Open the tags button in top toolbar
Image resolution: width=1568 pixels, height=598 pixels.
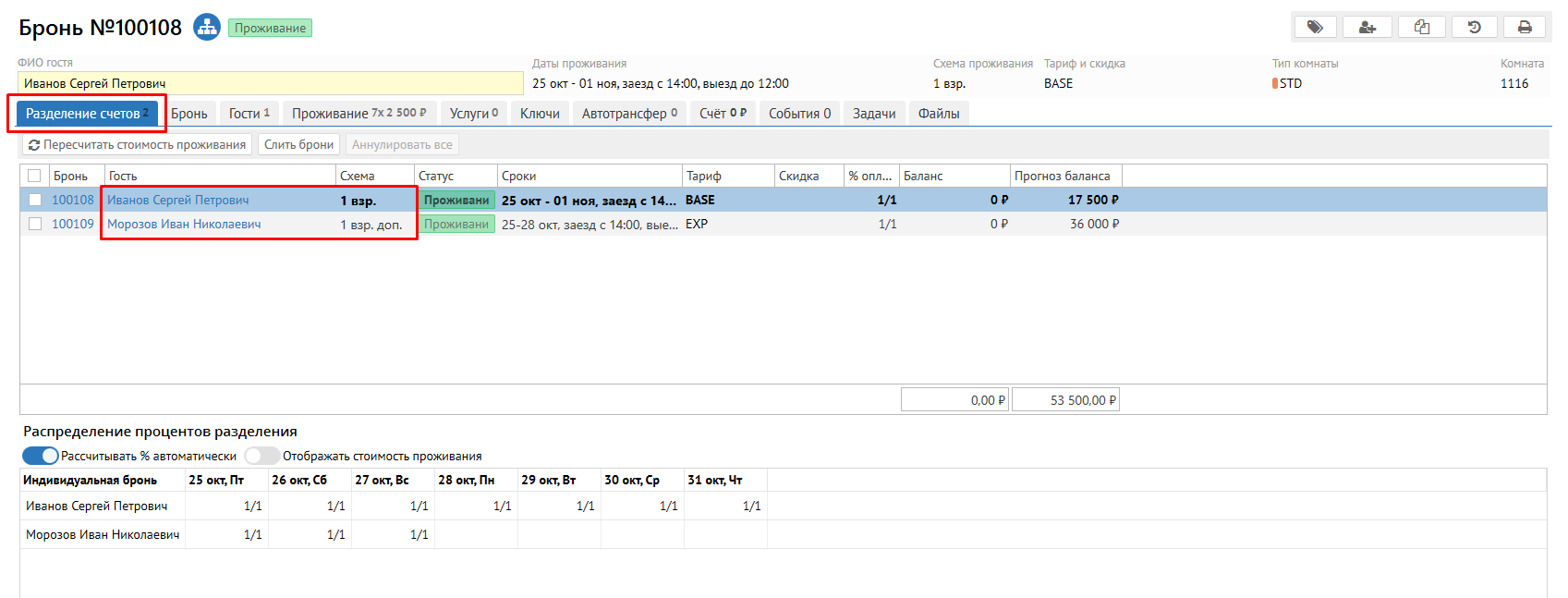tap(1315, 28)
